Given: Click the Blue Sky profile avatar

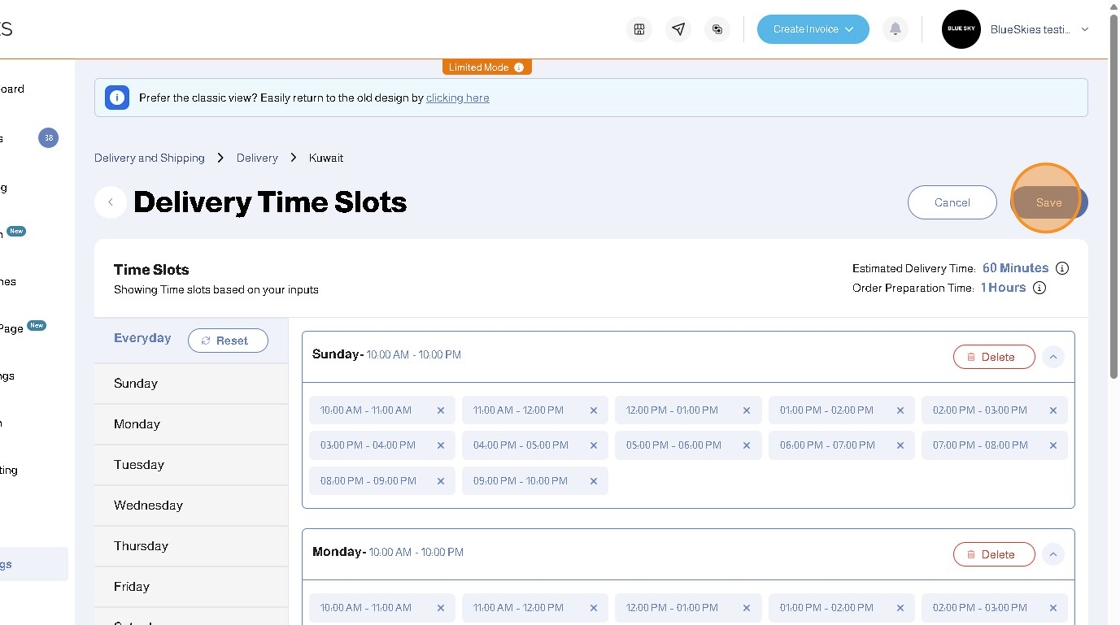Looking at the screenshot, I should [x=961, y=29].
